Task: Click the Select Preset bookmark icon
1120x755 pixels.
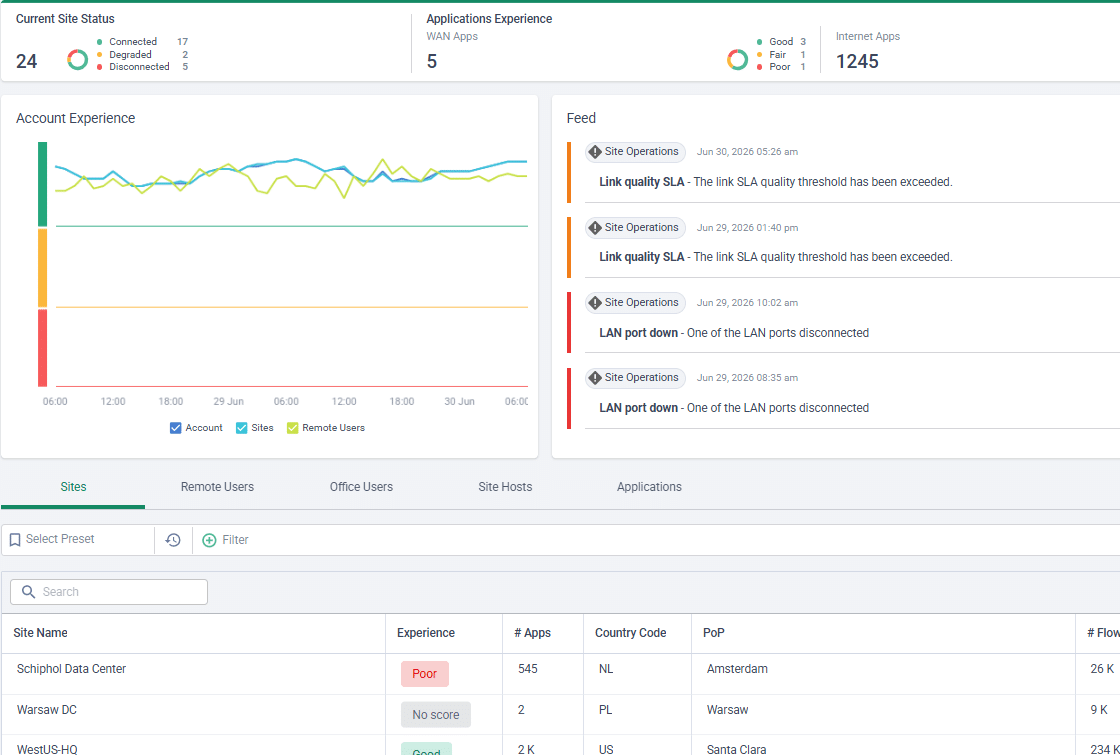Action: tap(15, 540)
